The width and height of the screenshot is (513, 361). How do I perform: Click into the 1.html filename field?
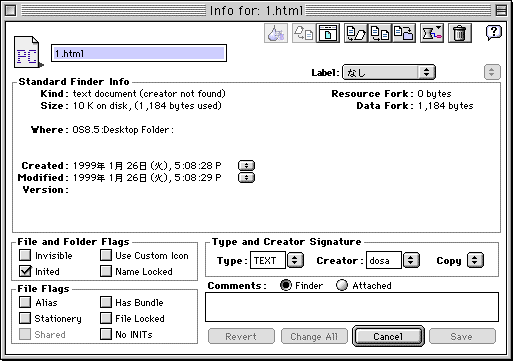[x=139, y=53]
